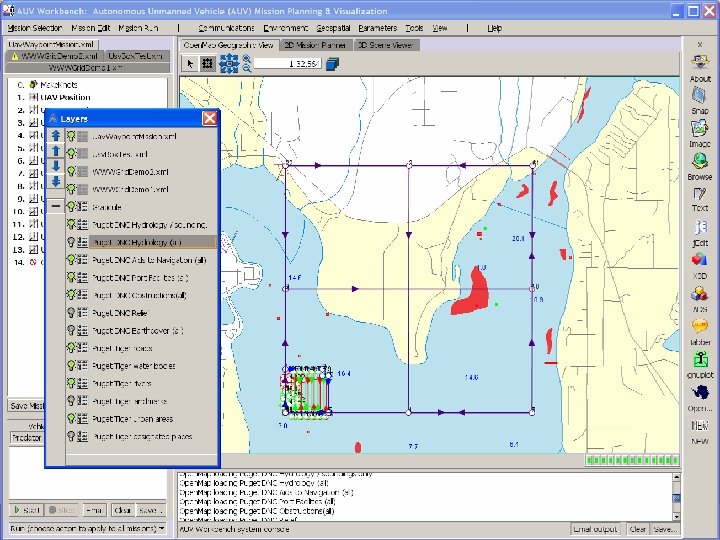The image size is (720, 540).
Task: Click the Email output button
Action: click(x=596, y=529)
